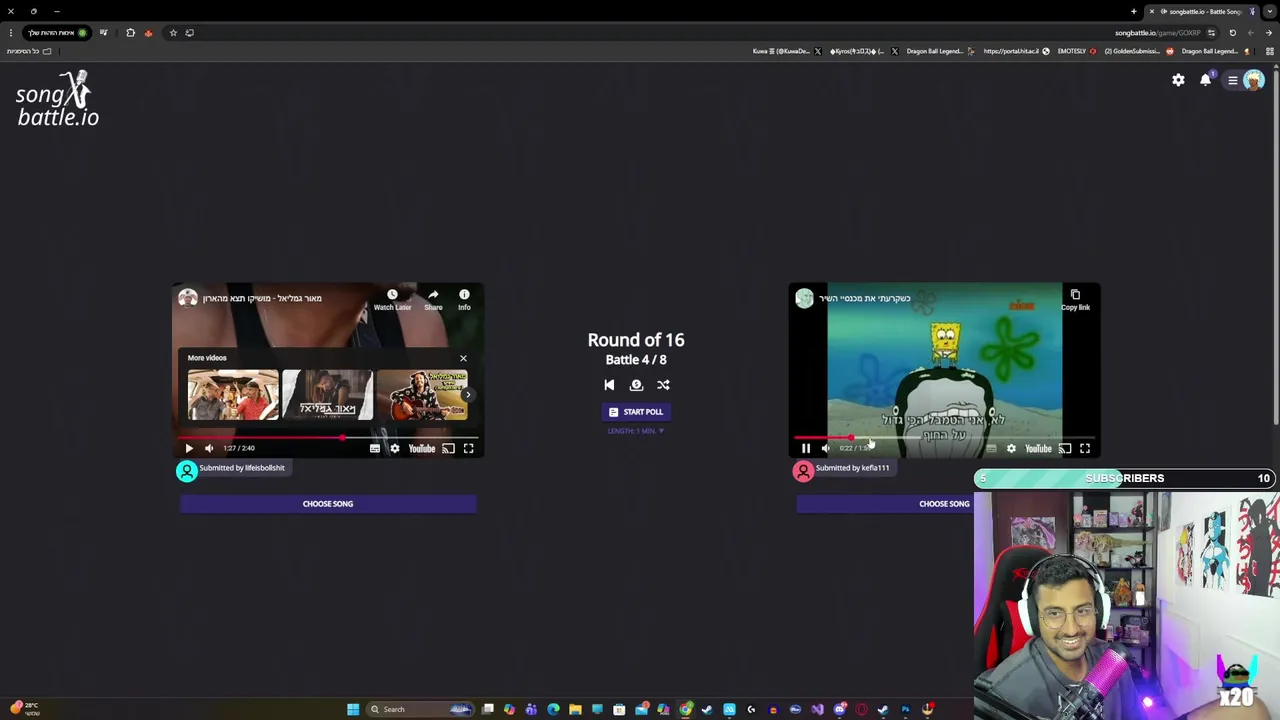
Task: Open a new browser tab
Action: [x=1133, y=12]
